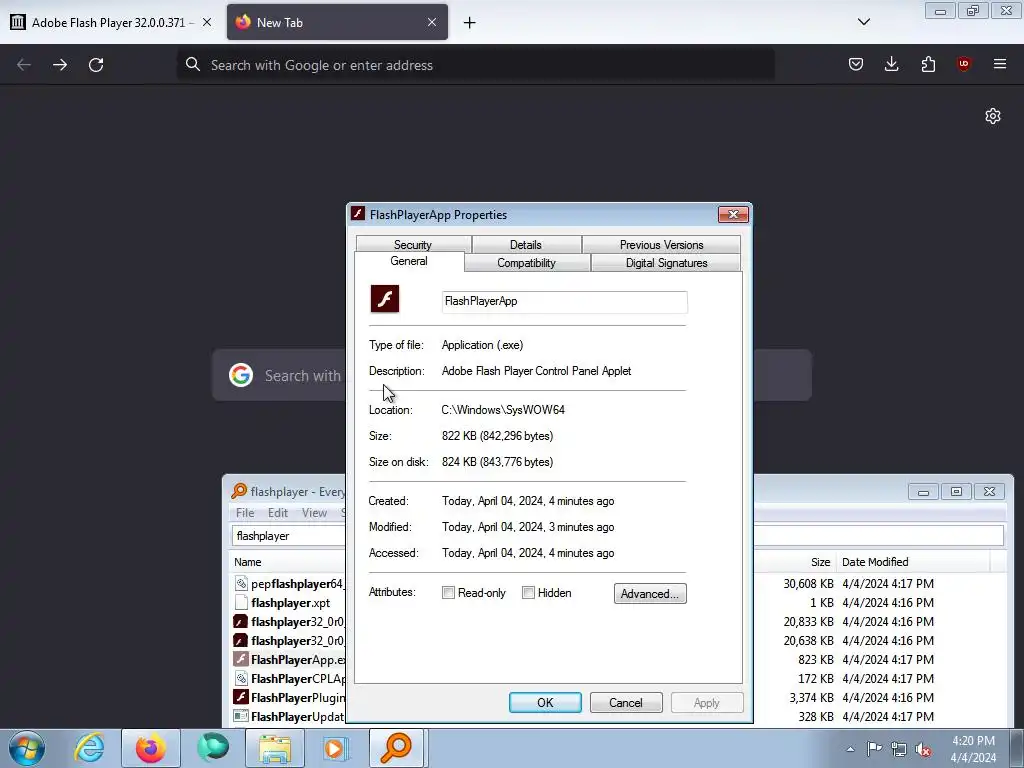The height and width of the screenshot is (768, 1024).
Task: Launch Internet Explorer from taskbar
Action: coord(89,748)
